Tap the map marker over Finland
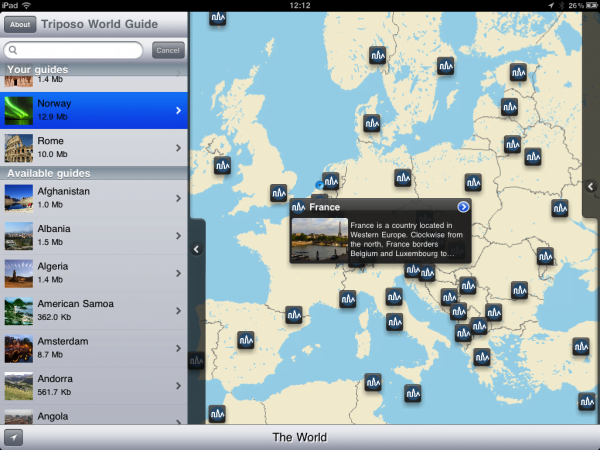 coord(518,72)
